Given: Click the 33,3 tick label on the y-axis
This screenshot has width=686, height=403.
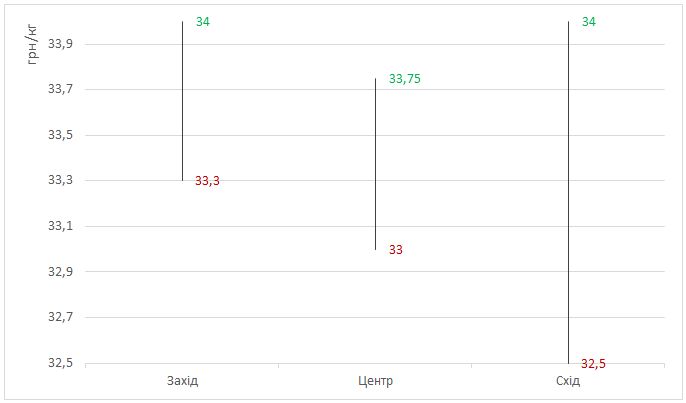Looking at the screenshot, I should [x=61, y=181].
